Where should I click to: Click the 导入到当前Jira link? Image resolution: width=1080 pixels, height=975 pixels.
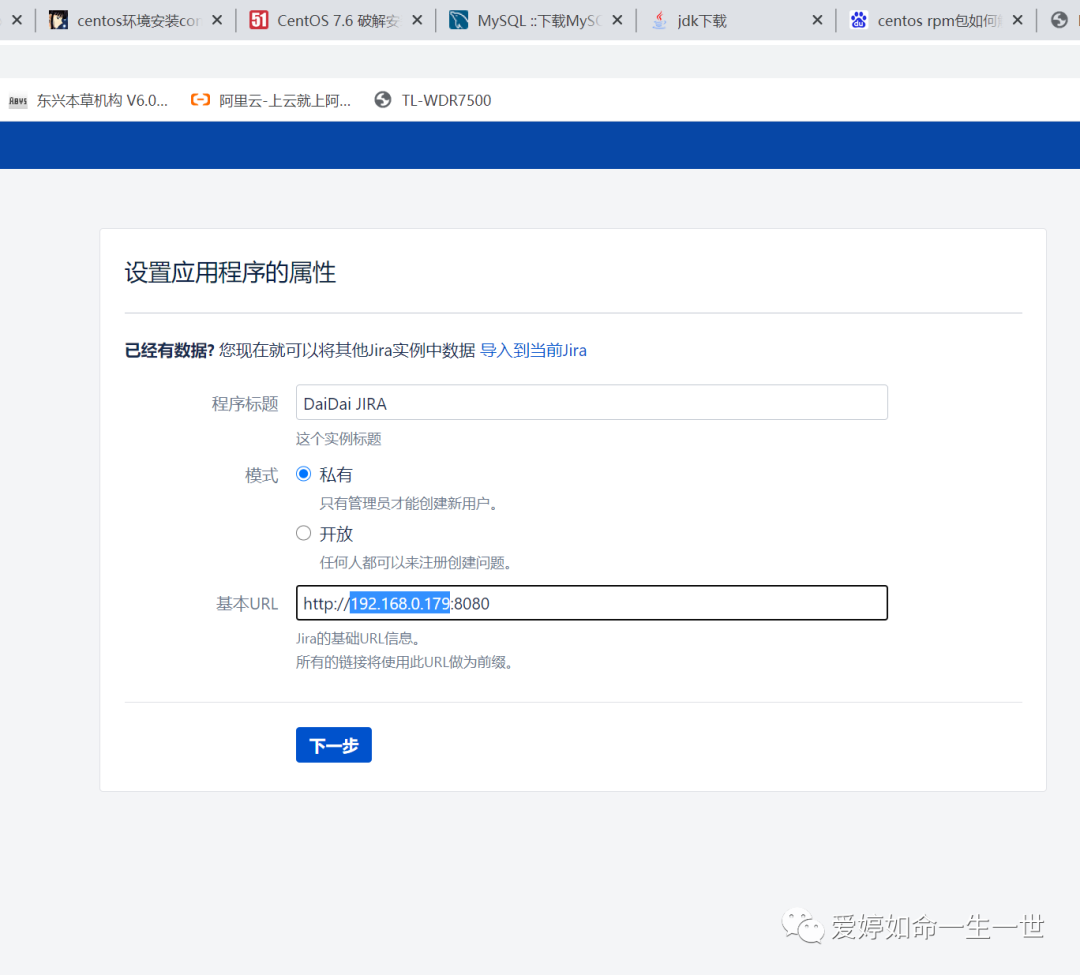click(533, 350)
